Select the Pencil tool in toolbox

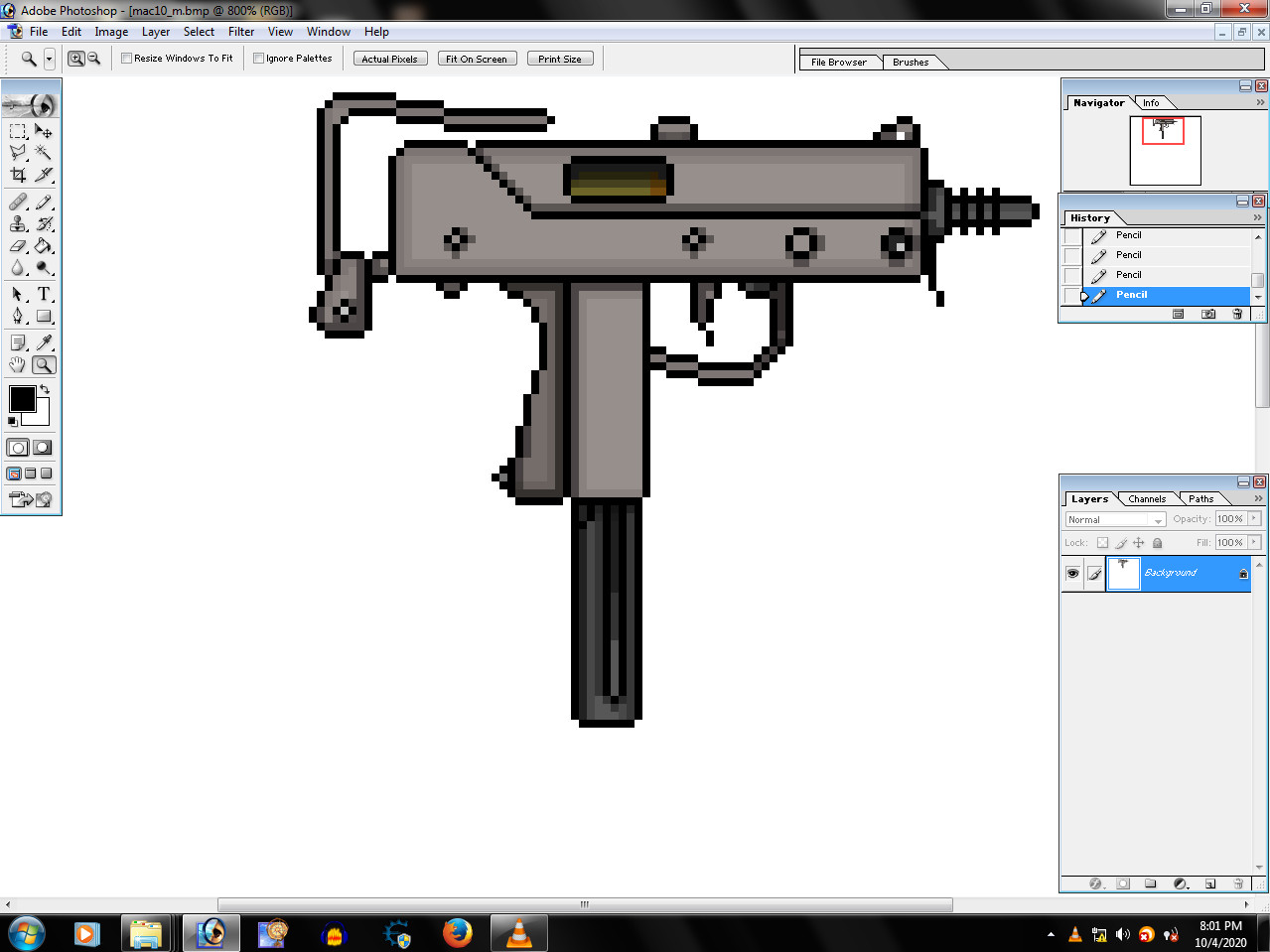(44, 203)
